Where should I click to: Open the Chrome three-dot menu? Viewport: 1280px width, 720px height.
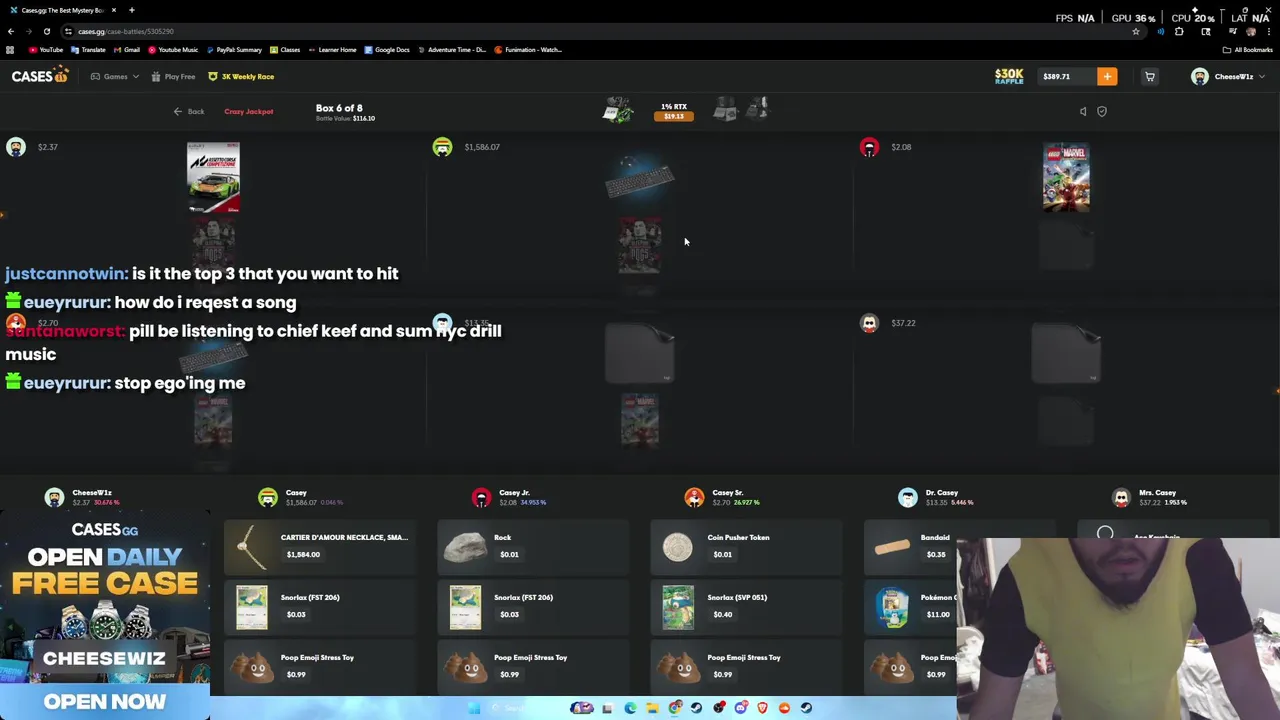1268,31
